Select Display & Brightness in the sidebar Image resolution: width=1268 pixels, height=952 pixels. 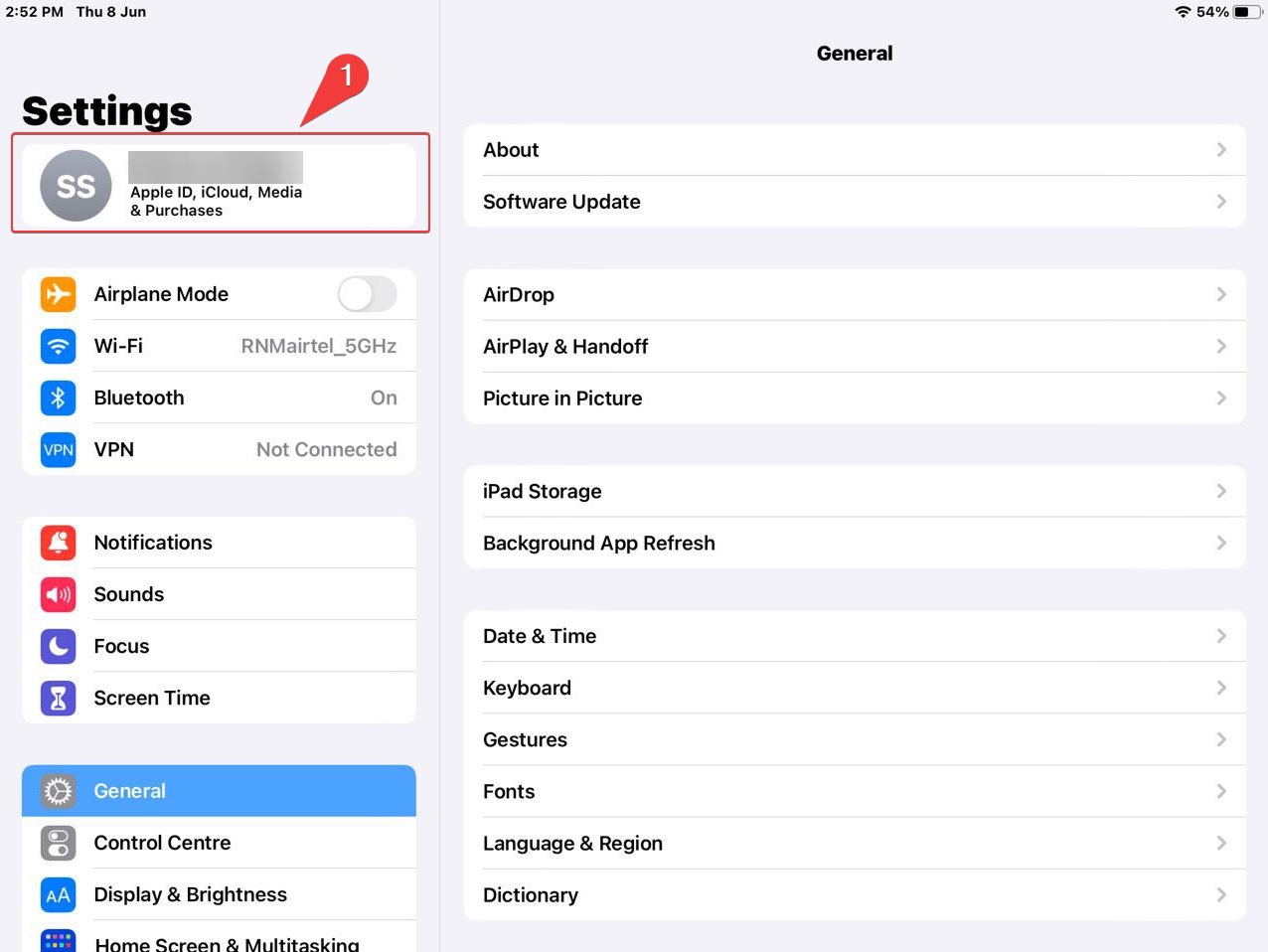point(219,894)
